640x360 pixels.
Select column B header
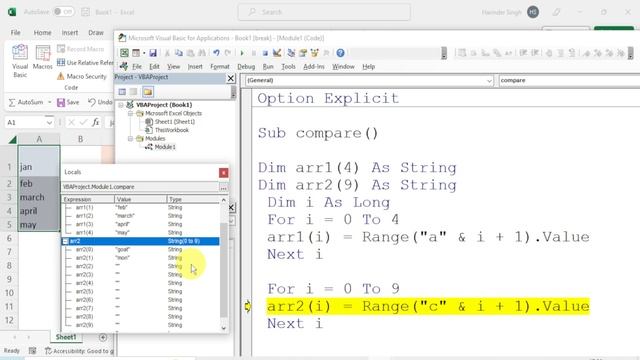click(80, 139)
